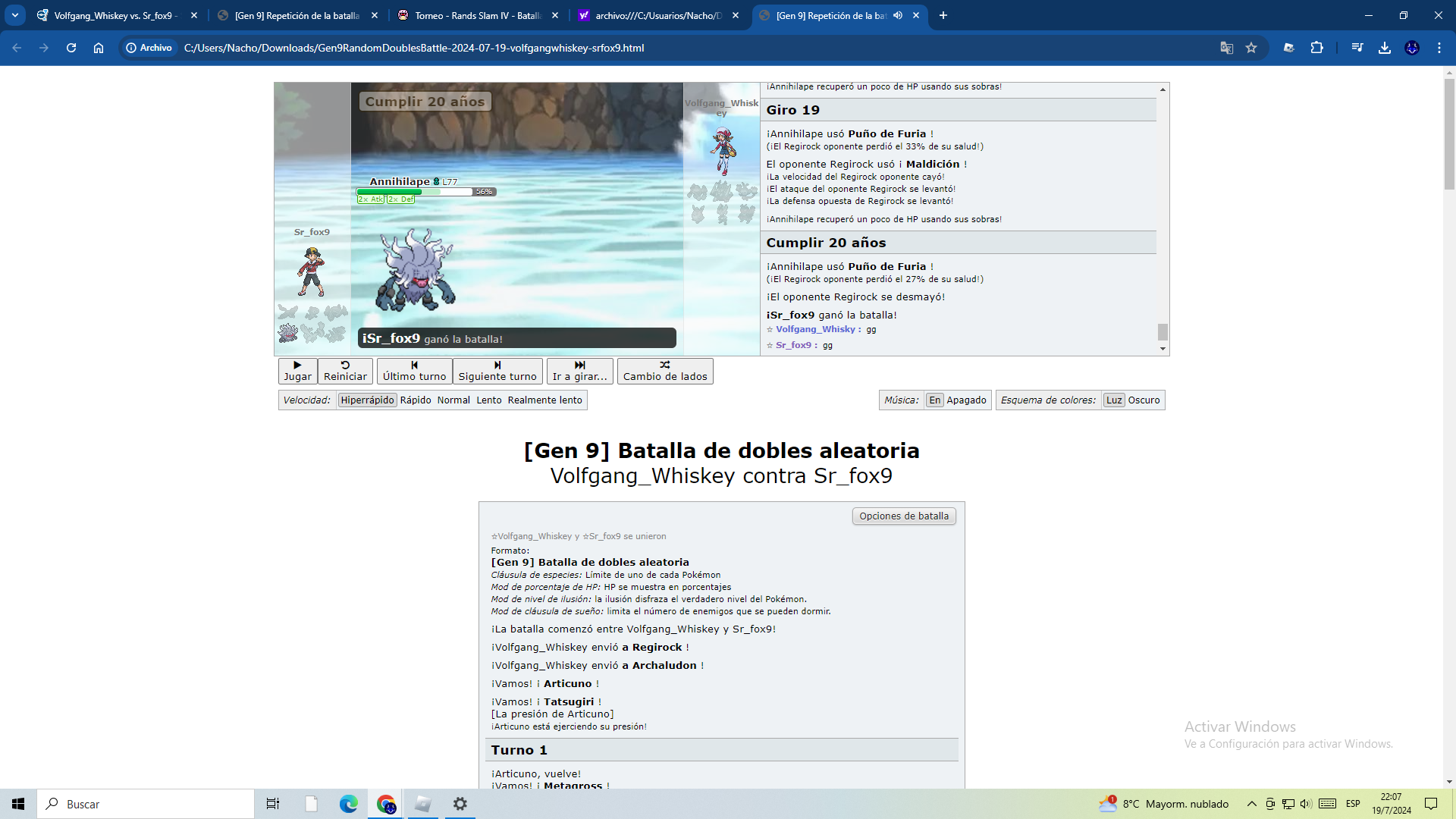Screen dimensions: 1456x819
Task: Select Realmente lento speed option
Action: coord(545,400)
